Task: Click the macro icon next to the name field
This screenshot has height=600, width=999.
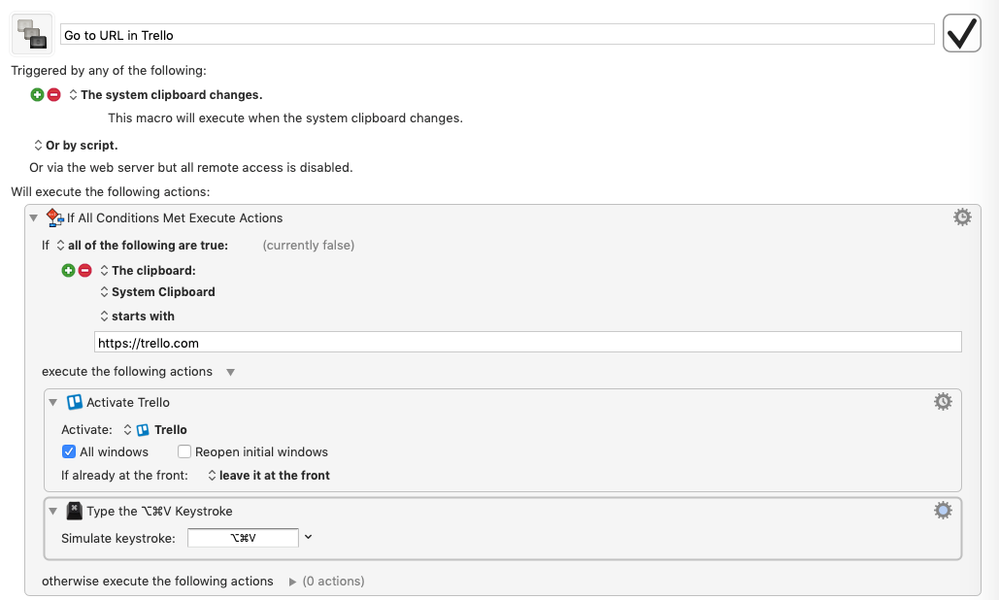Action: [x=32, y=34]
